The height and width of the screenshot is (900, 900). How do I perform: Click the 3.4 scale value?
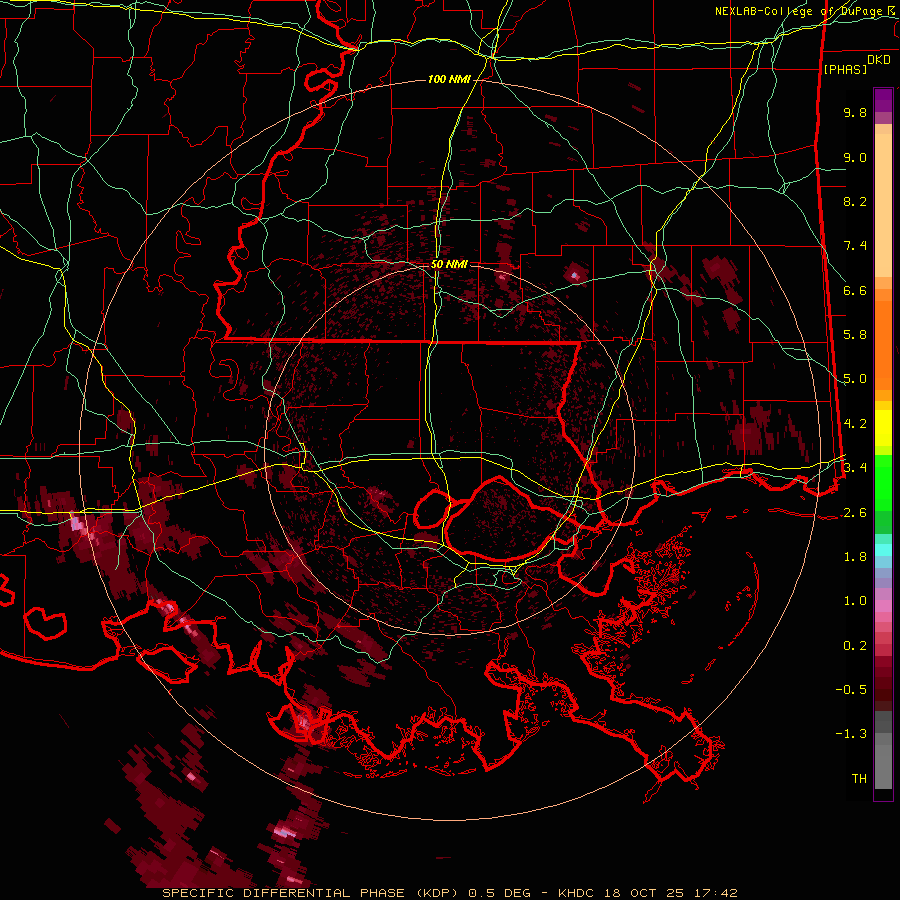pos(855,468)
